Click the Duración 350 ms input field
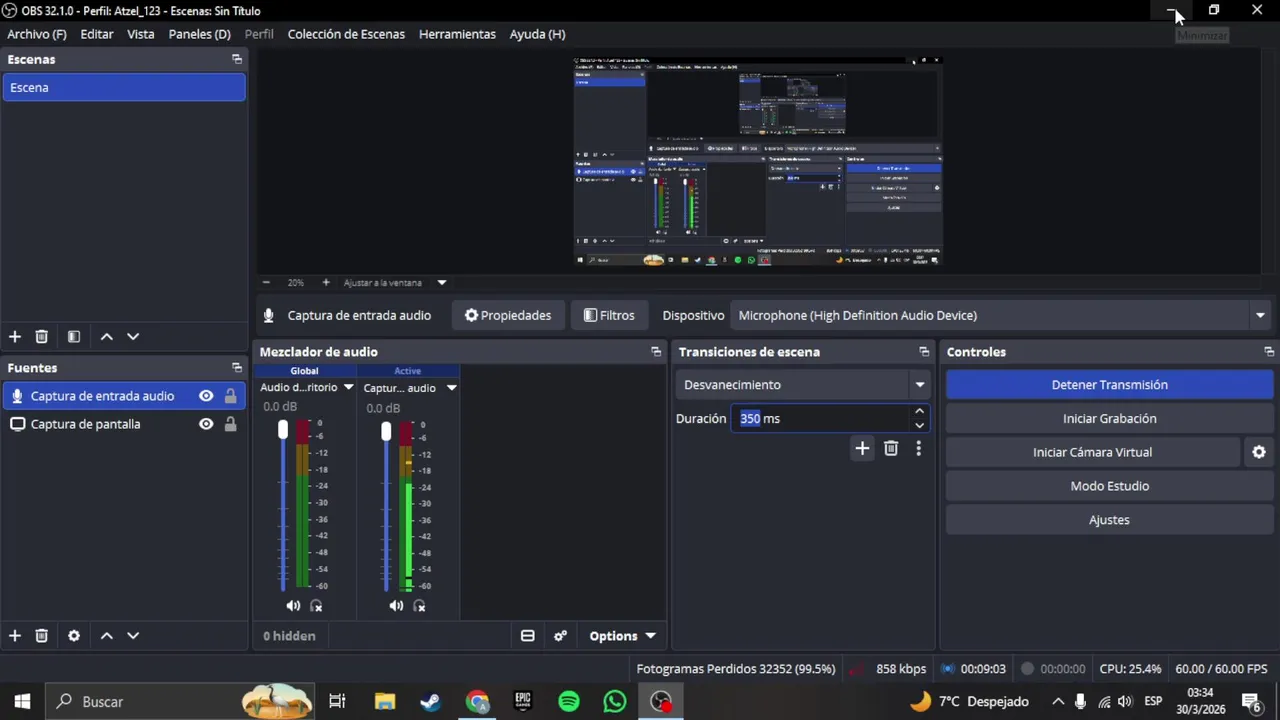The width and height of the screenshot is (1280, 720). [821, 419]
